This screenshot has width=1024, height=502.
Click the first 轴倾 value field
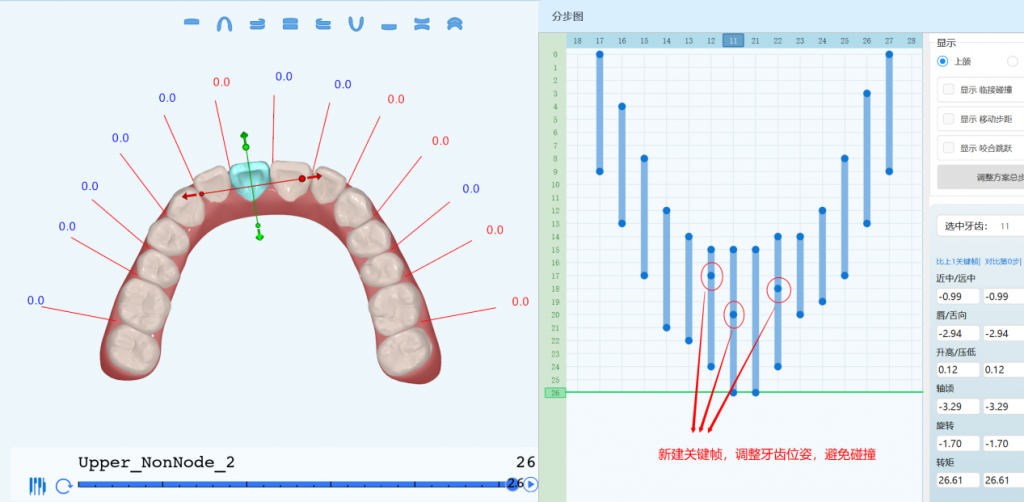coord(956,408)
